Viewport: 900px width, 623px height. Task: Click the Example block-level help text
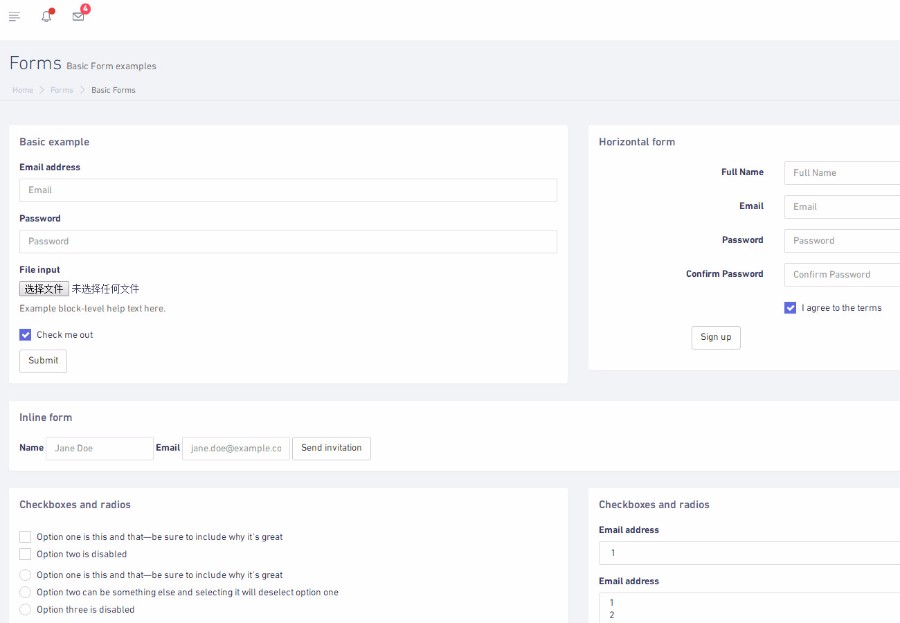92,309
